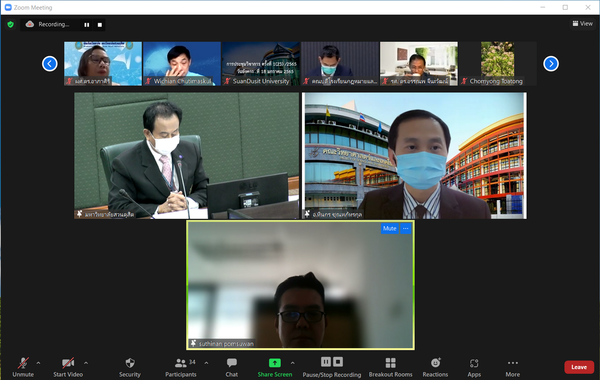Select Chomyong Toatong's video thumbnail
The width and height of the screenshot is (600, 380).
[x=497, y=64]
